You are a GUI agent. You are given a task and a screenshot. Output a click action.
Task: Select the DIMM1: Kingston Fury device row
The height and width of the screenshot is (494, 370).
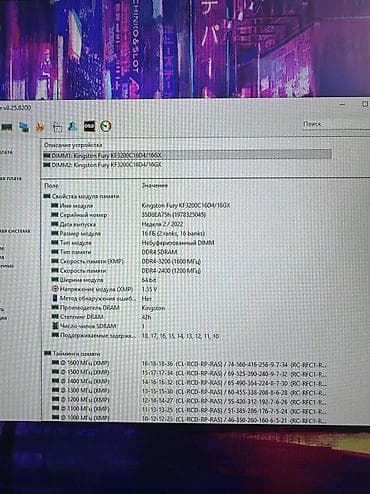(187, 155)
